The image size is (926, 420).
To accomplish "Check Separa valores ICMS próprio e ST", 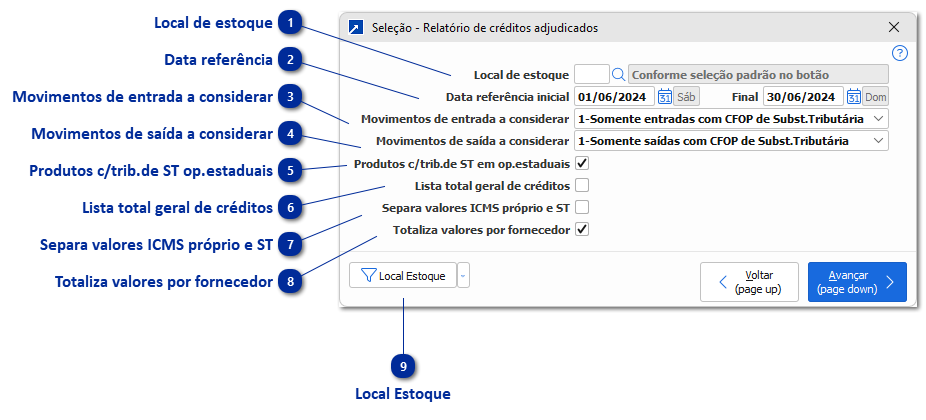I will point(582,208).
